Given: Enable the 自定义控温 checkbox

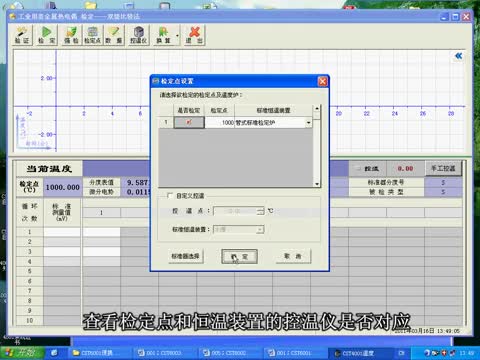Looking at the screenshot, I should point(170,195).
